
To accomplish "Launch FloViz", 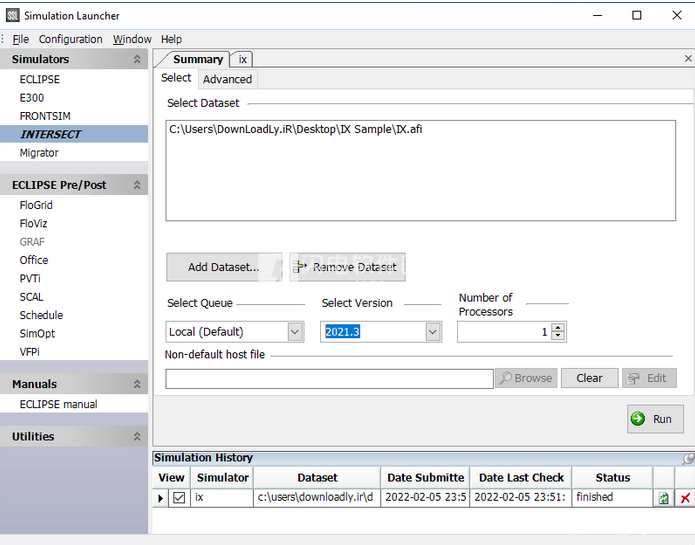I will (33, 224).
